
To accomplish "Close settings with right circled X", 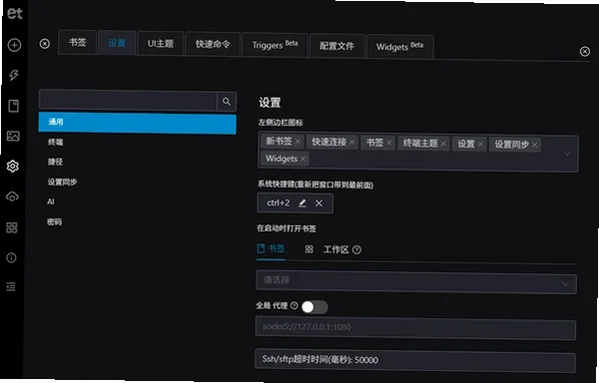I will [584, 51].
